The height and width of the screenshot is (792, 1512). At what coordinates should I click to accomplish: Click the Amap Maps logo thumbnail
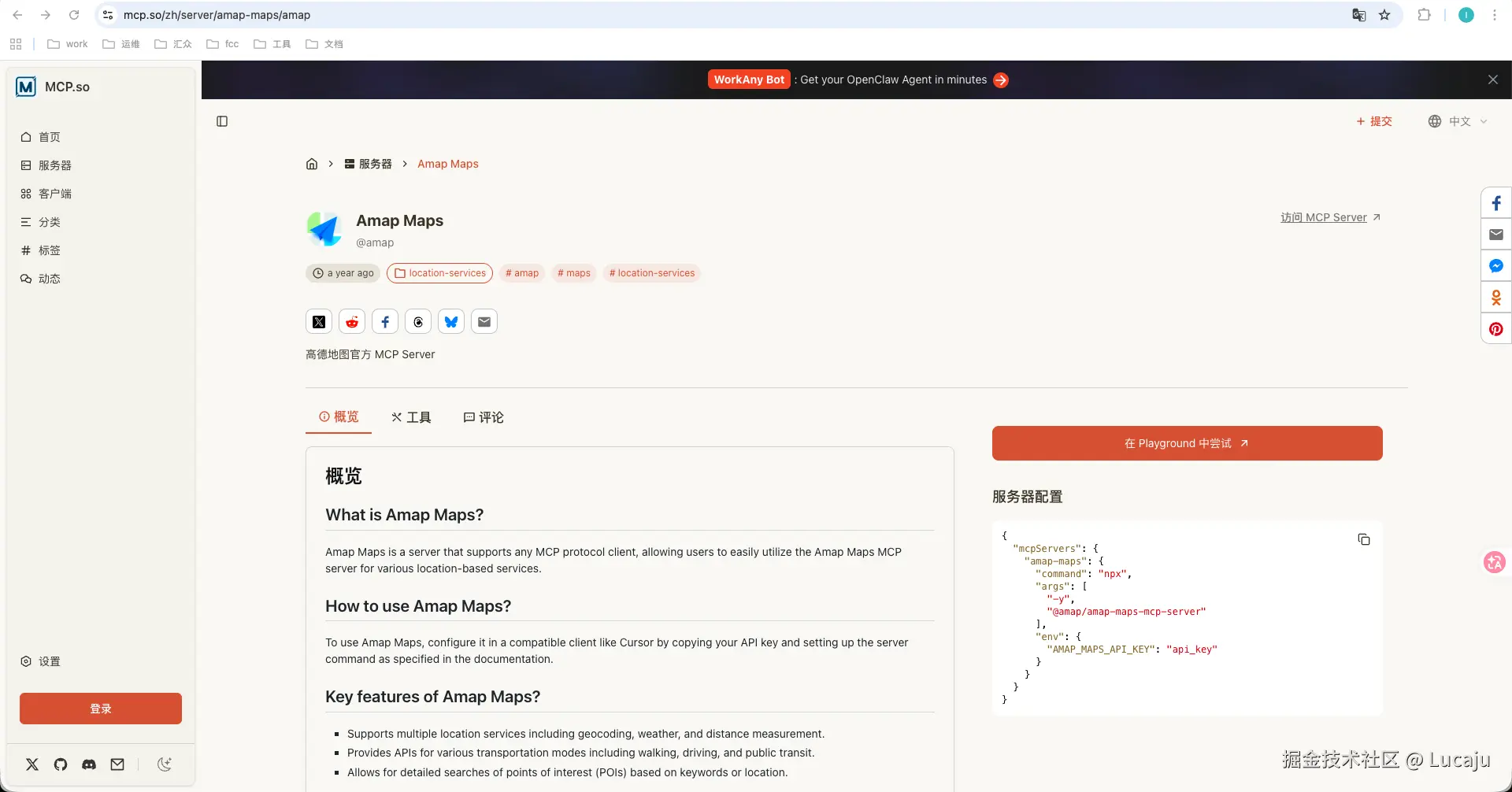coord(324,229)
